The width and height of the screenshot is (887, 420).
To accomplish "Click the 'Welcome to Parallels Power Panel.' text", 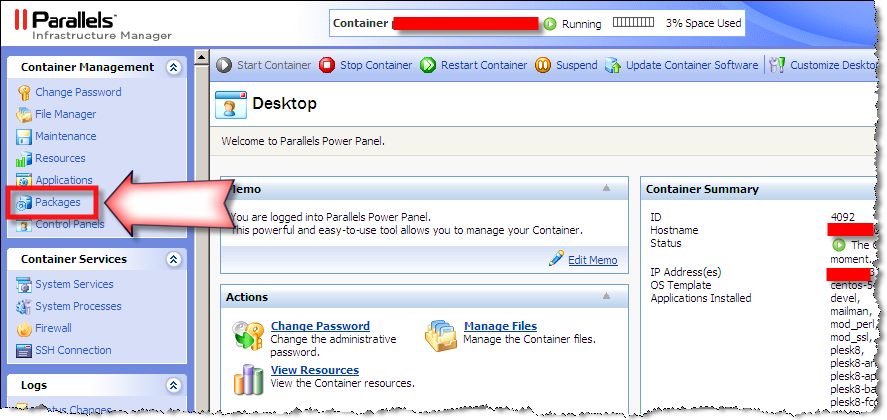I will point(303,141).
